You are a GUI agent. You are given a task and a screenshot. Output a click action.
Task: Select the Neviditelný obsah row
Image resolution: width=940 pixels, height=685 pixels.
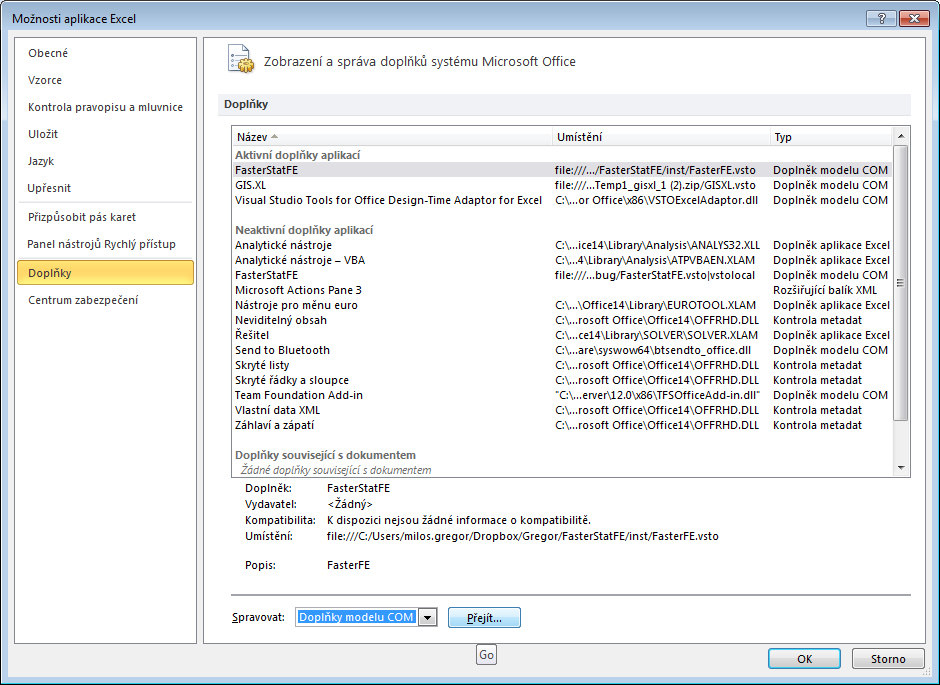pyautogui.click(x=562, y=320)
